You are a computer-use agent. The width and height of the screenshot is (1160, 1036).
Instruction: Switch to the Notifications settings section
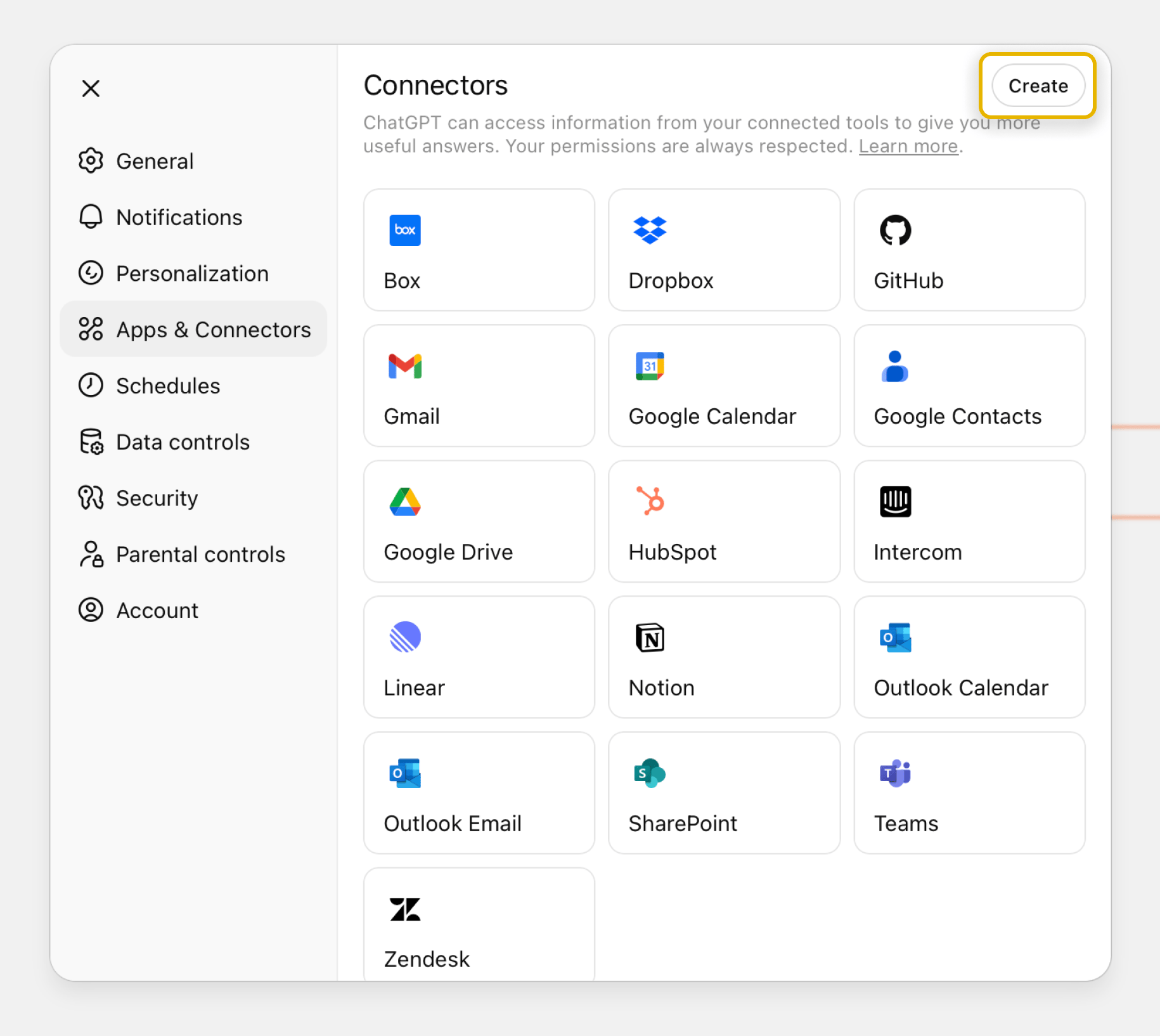(179, 217)
